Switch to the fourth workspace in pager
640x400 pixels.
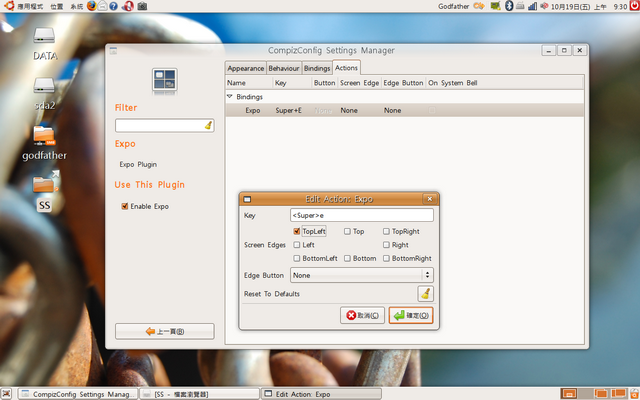pyautogui.click(x=618, y=394)
